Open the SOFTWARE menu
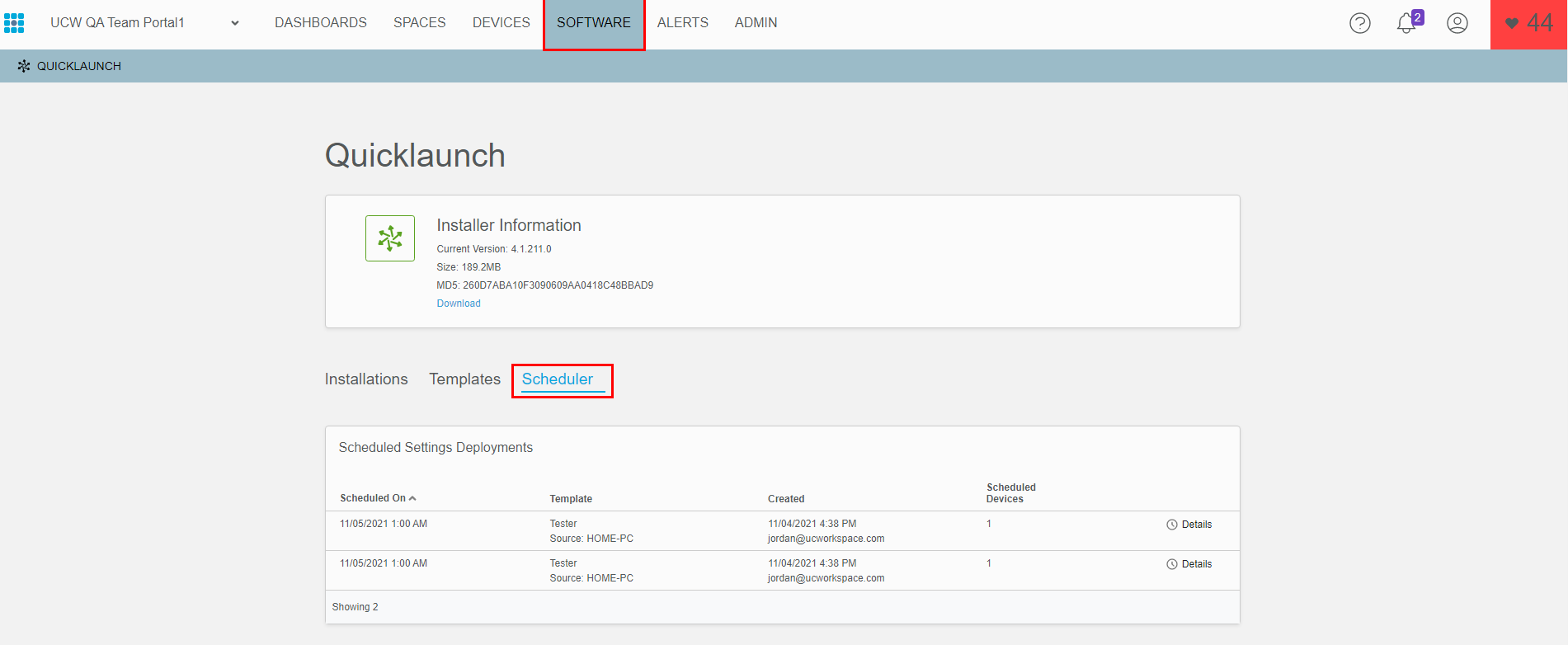Viewport: 1568px width, 645px height. pos(594,23)
